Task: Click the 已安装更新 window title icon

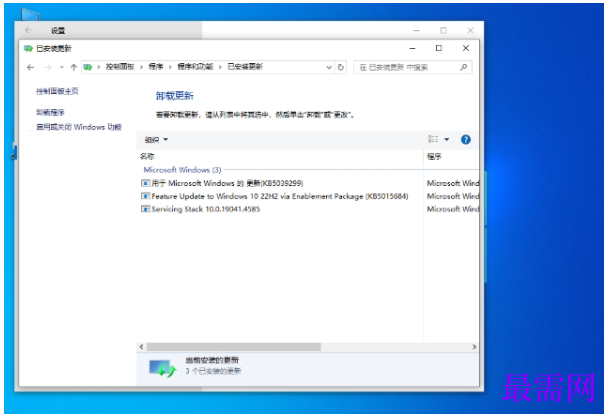Action: (28, 49)
